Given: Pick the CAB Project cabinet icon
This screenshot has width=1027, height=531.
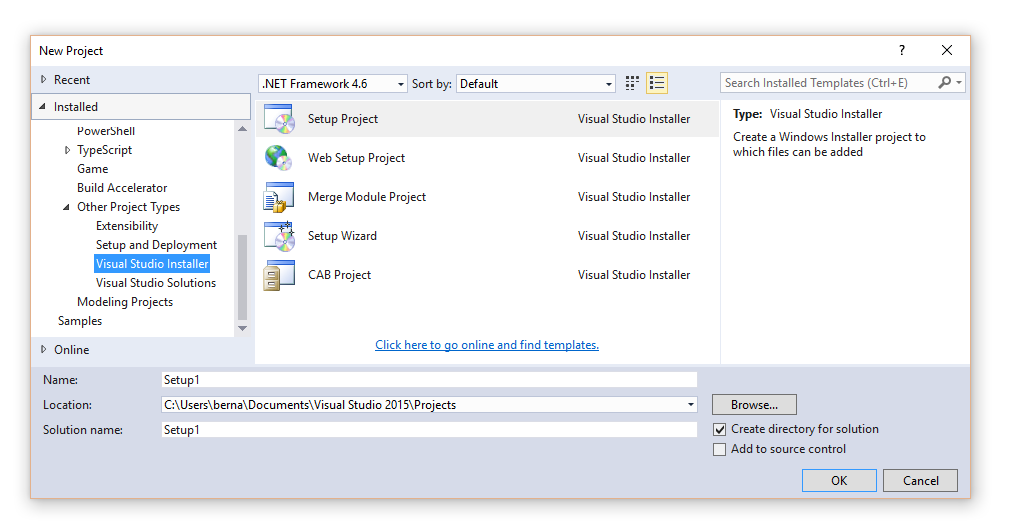Looking at the screenshot, I should [x=279, y=275].
